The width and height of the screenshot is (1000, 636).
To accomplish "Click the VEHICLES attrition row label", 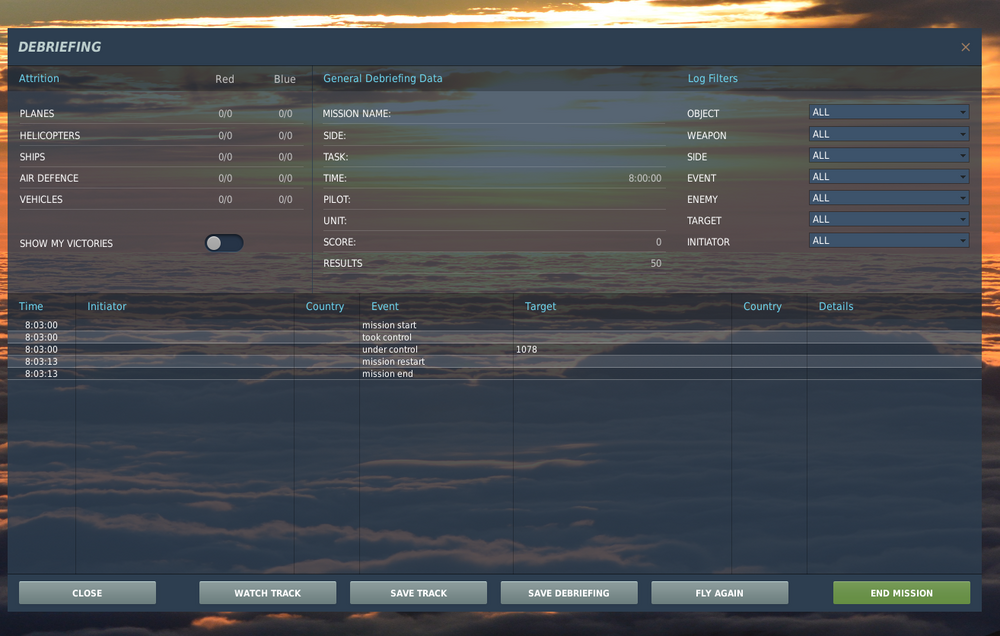I will tap(41, 199).
